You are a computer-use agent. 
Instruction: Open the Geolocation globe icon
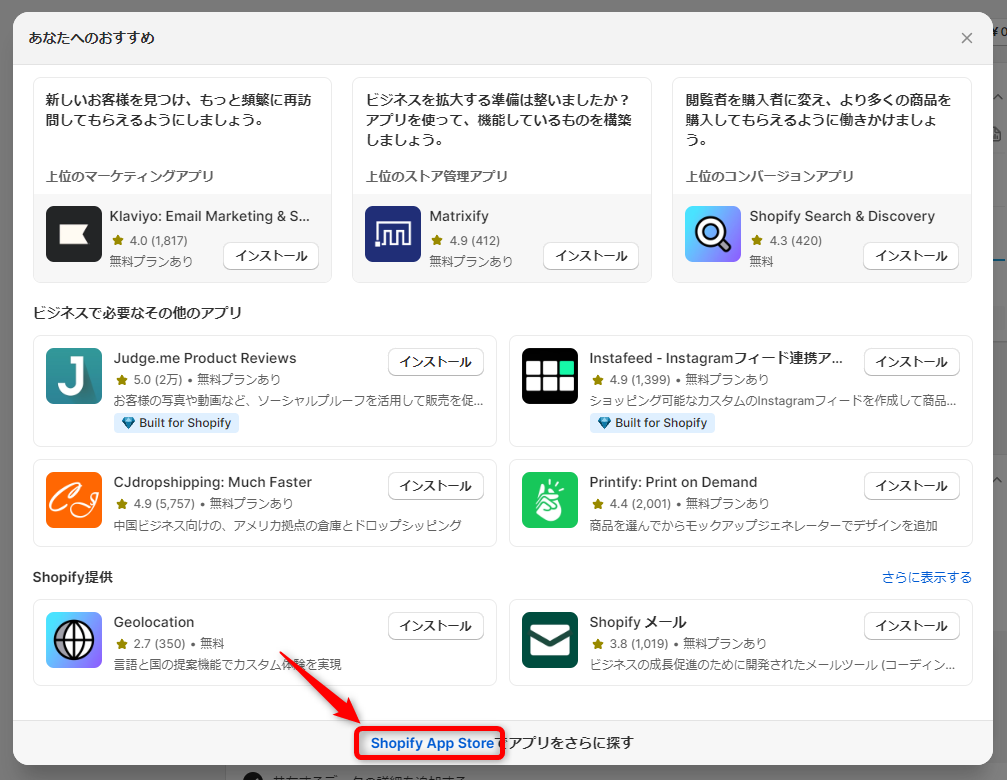74,640
